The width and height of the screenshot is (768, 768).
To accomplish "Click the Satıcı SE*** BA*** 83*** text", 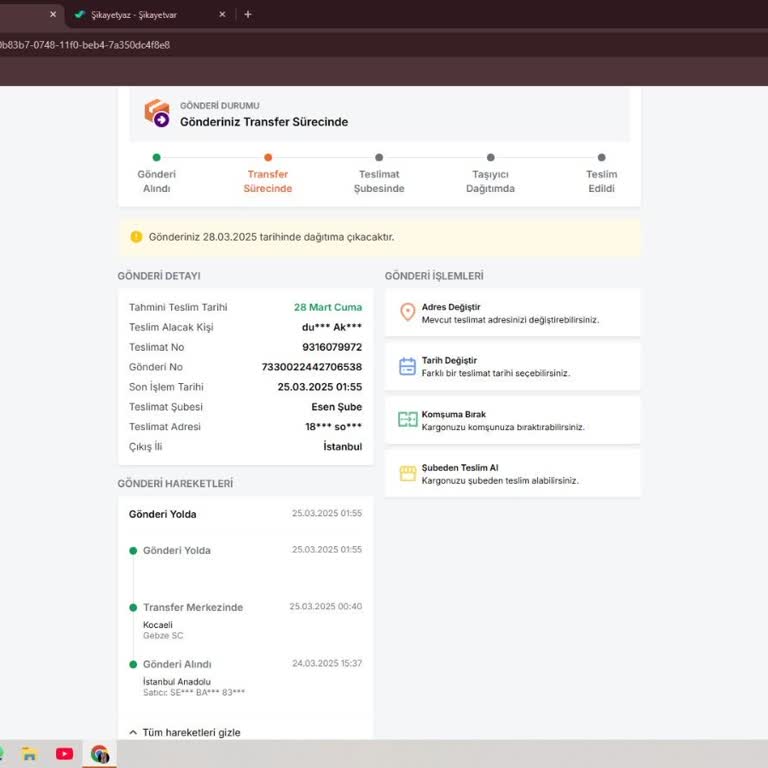I will (x=194, y=693).
